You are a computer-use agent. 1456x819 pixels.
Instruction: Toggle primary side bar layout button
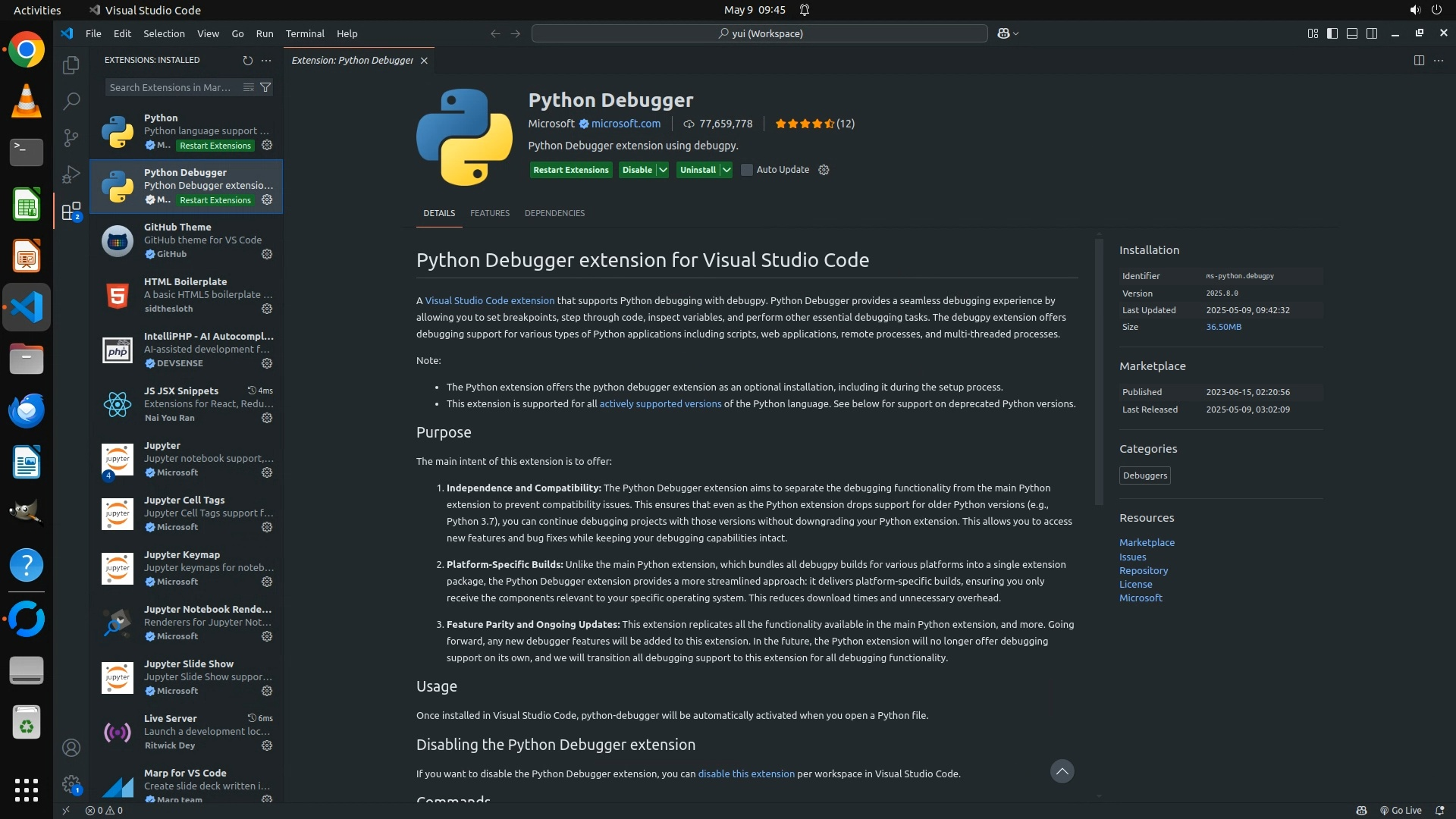[1332, 33]
